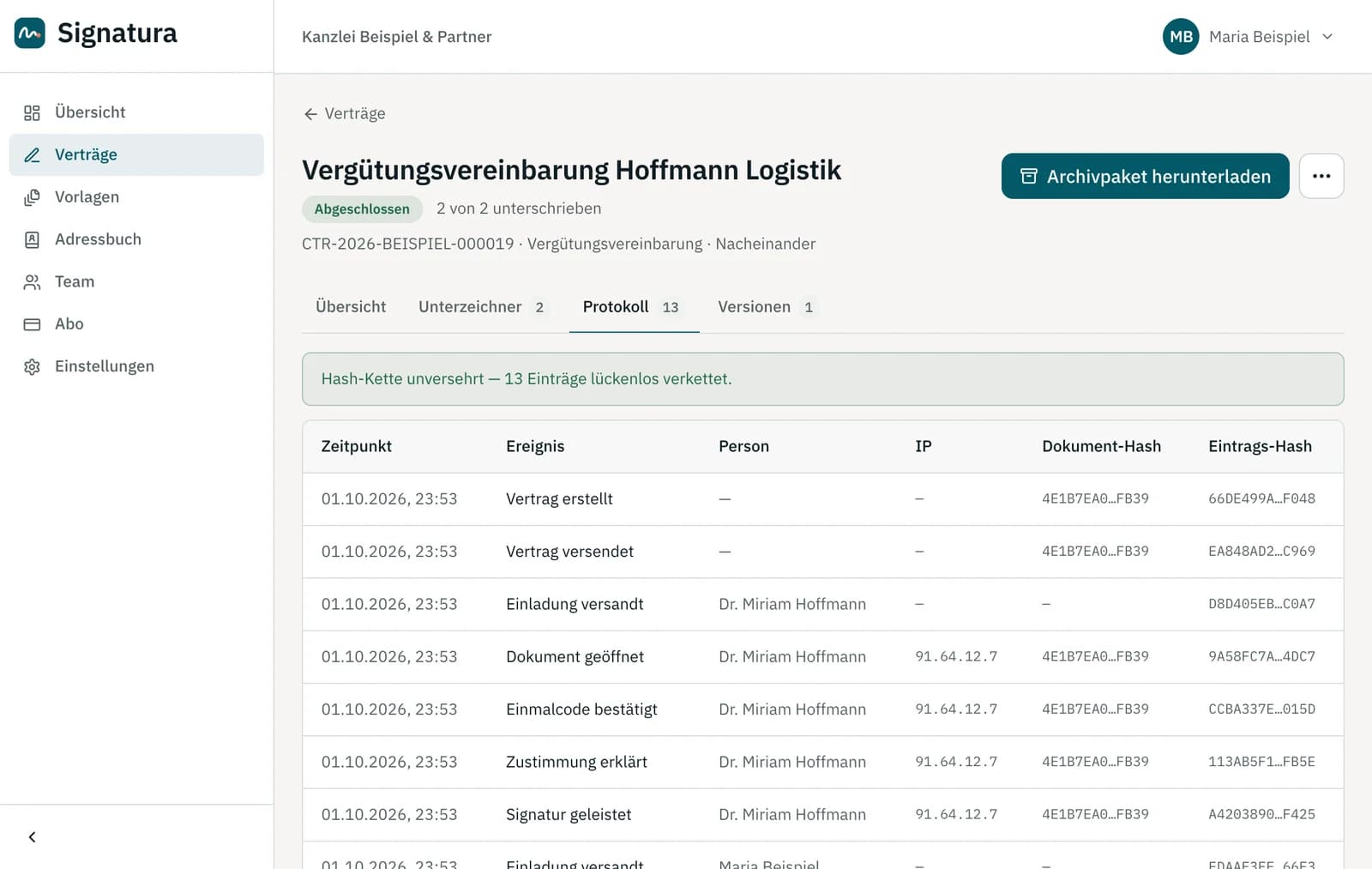Select the Vertrag erstellt event cell

[x=559, y=499]
